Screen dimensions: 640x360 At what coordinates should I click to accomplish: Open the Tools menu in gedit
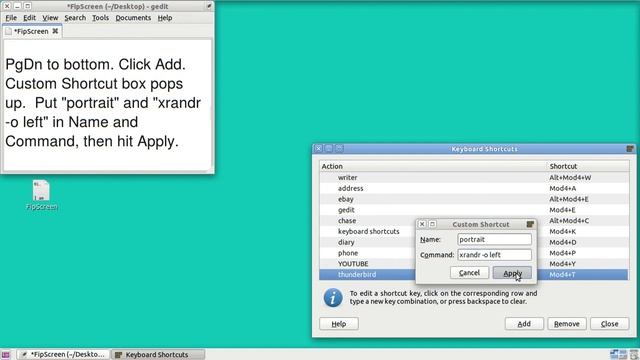tap(100, 18)
